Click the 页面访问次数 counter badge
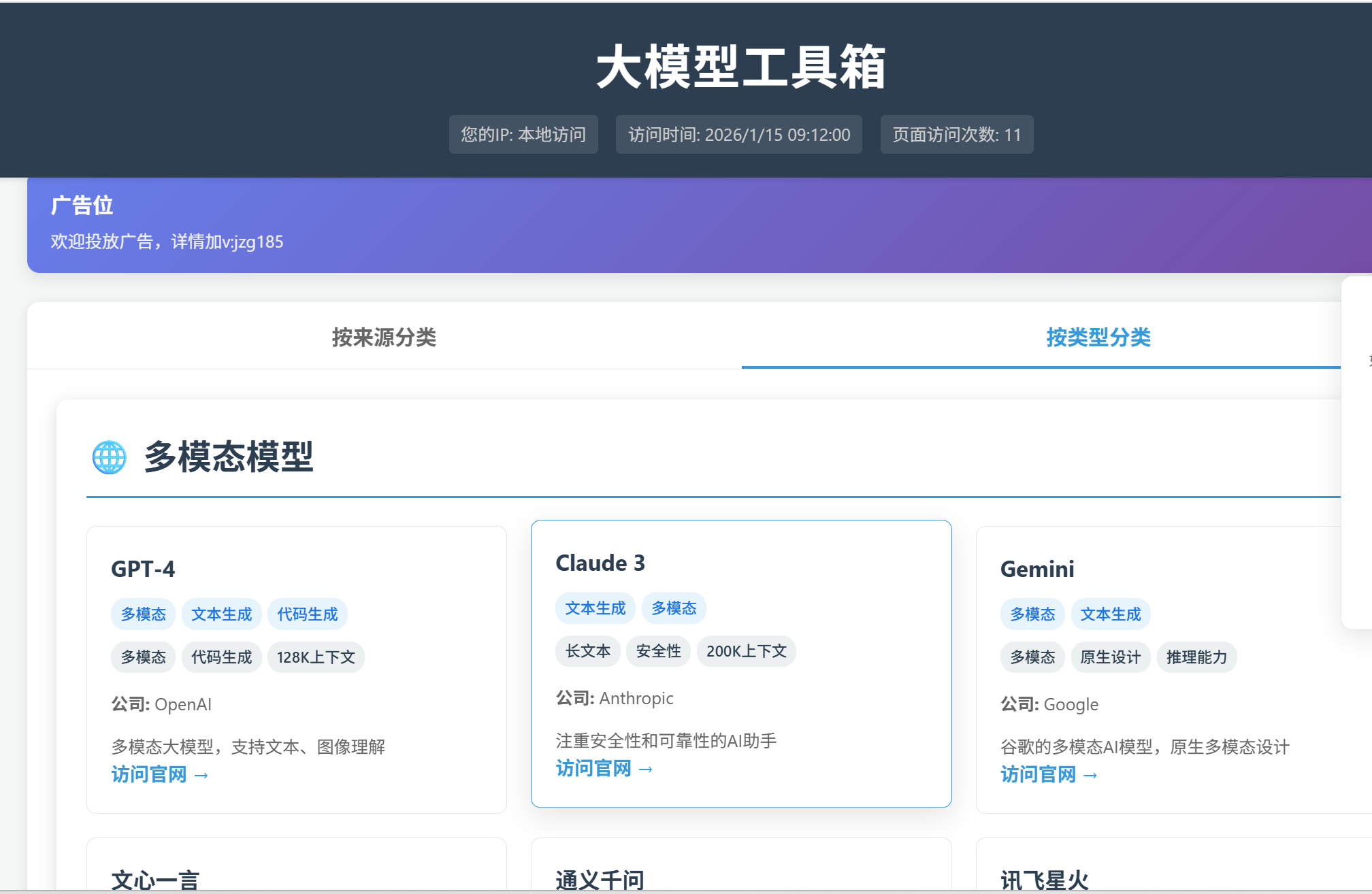The image size is (1372, 894). (x=956, y=135)
